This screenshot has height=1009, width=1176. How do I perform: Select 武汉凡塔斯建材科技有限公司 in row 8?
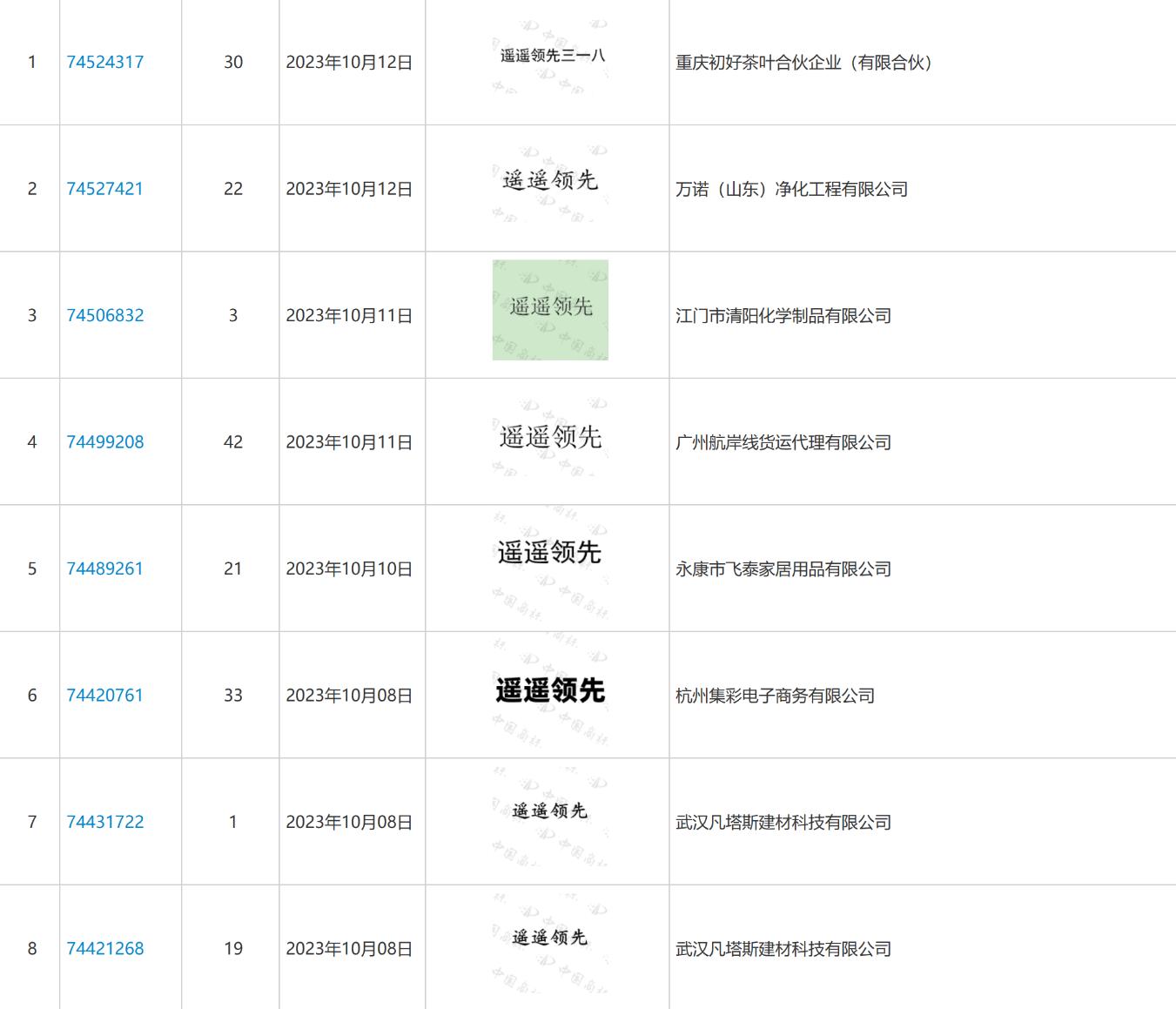pos(783,949)
